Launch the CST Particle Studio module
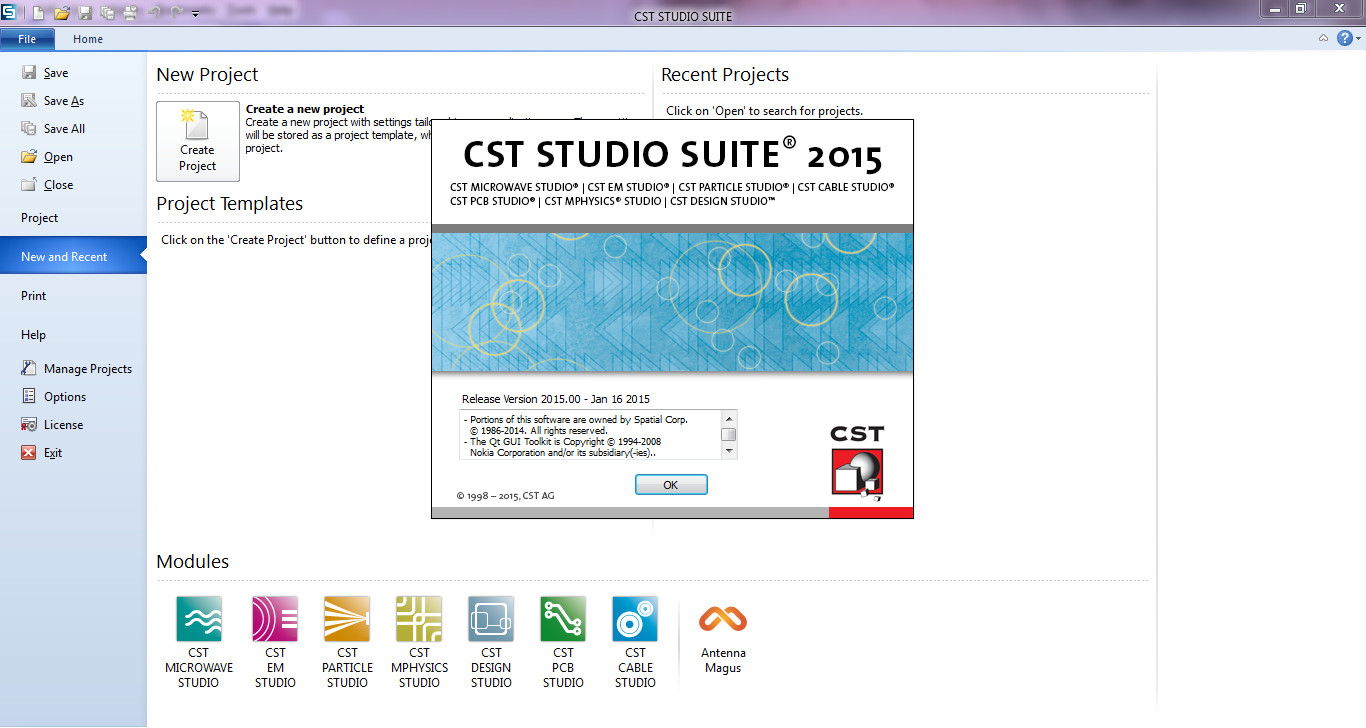1366x728 pixels. point(347,642)
